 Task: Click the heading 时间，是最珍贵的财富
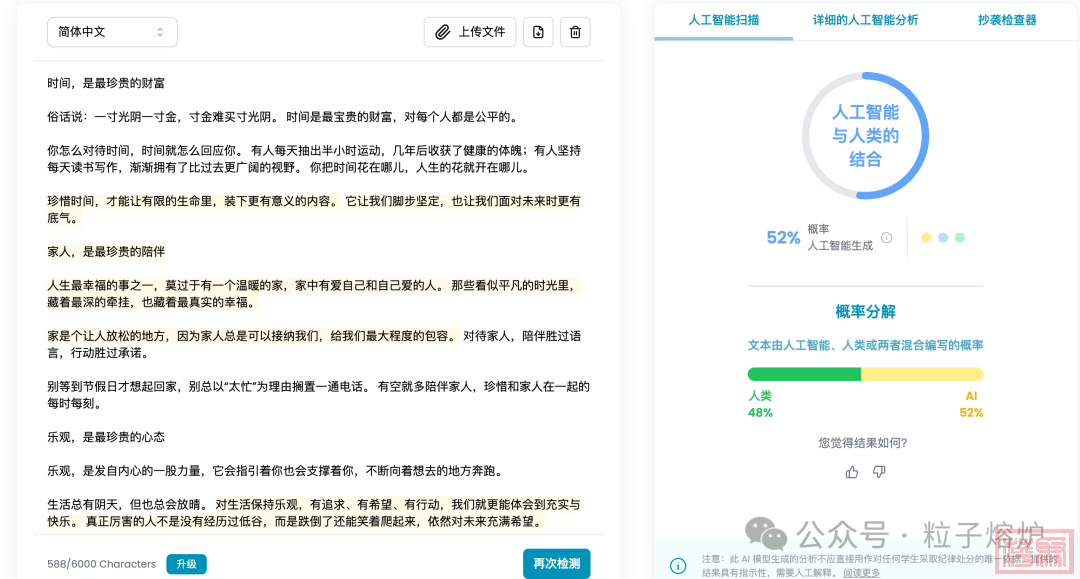106,83
